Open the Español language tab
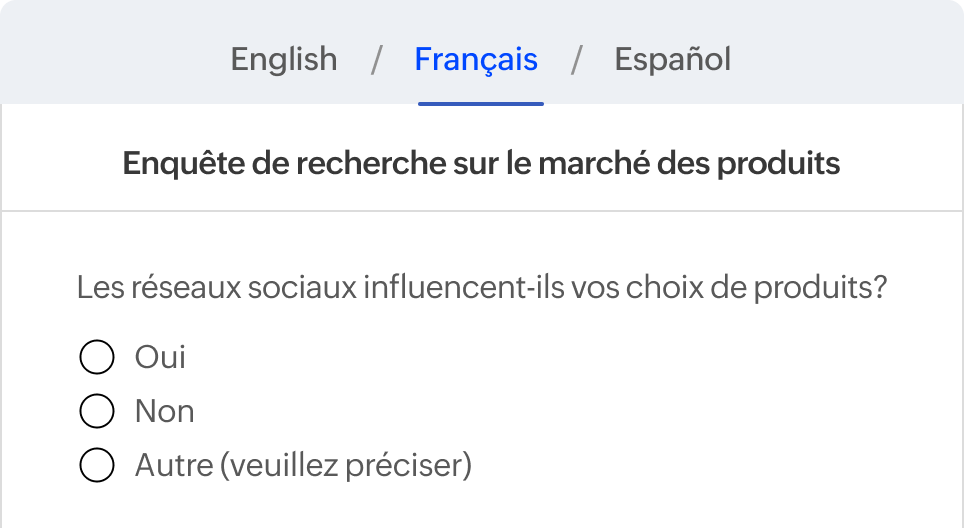The width and height of the screenshot is (964, 528). click(672, 60)
